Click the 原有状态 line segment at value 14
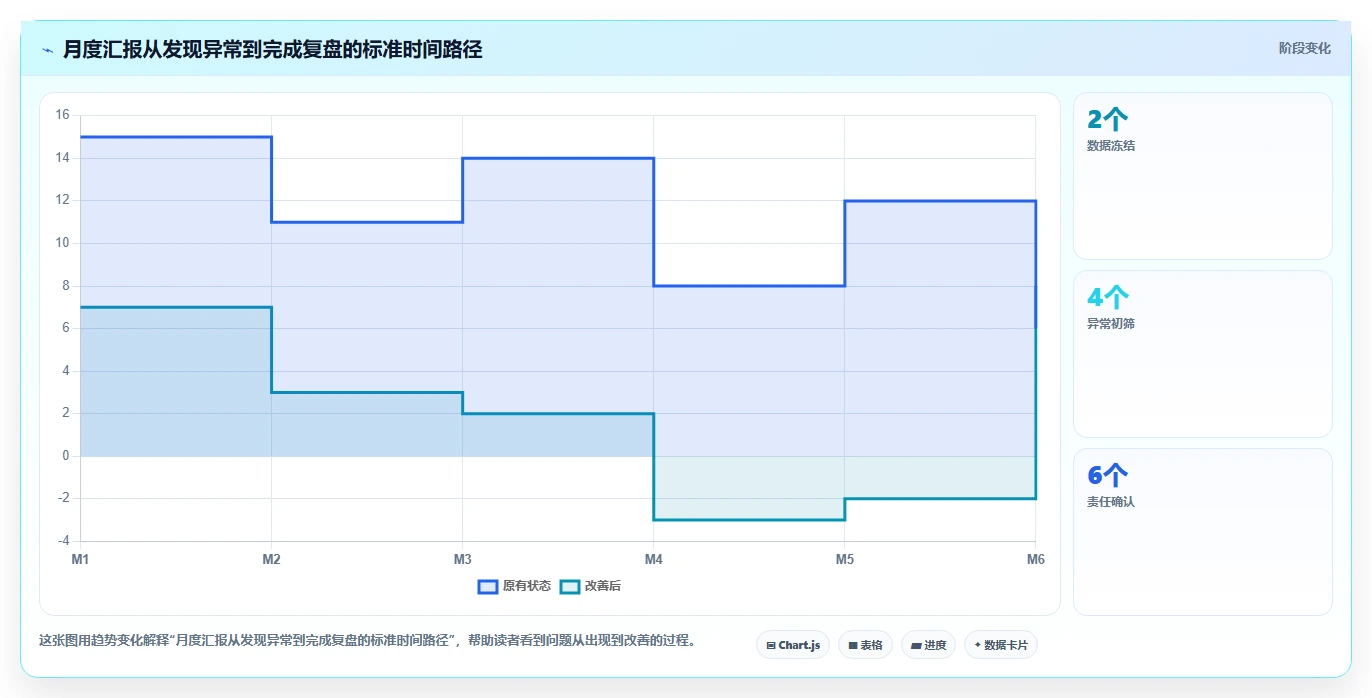 point(558,158)
